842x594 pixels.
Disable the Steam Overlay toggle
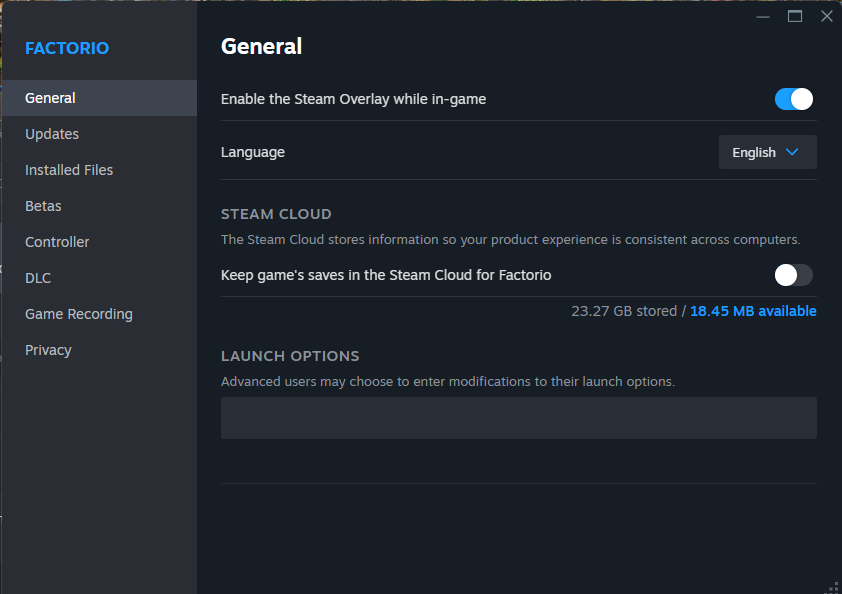point(794,99)
